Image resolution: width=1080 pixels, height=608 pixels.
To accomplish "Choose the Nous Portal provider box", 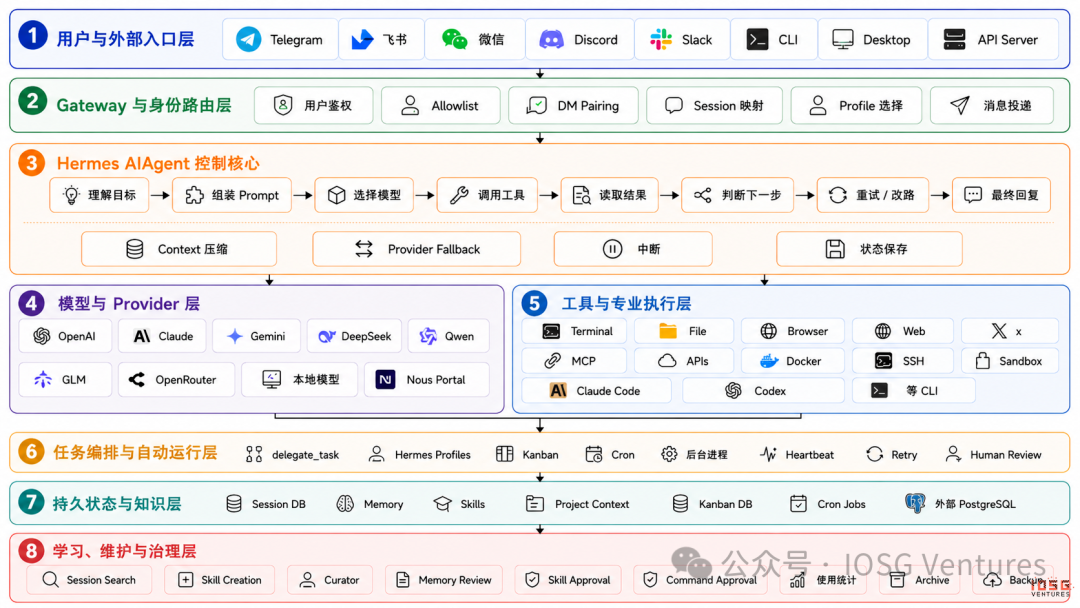I will pos(426,379).
